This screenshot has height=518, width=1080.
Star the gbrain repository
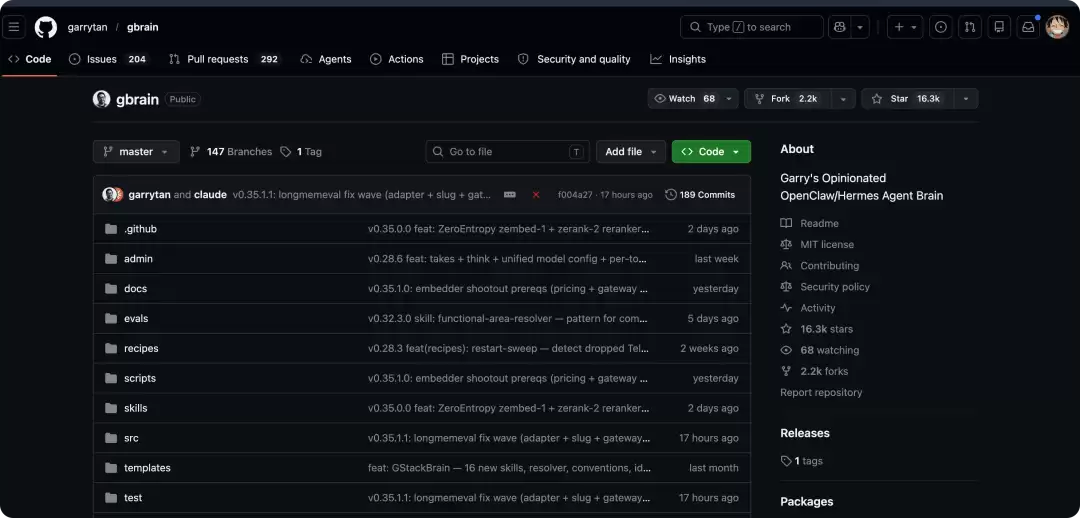[x=906, y=99]
